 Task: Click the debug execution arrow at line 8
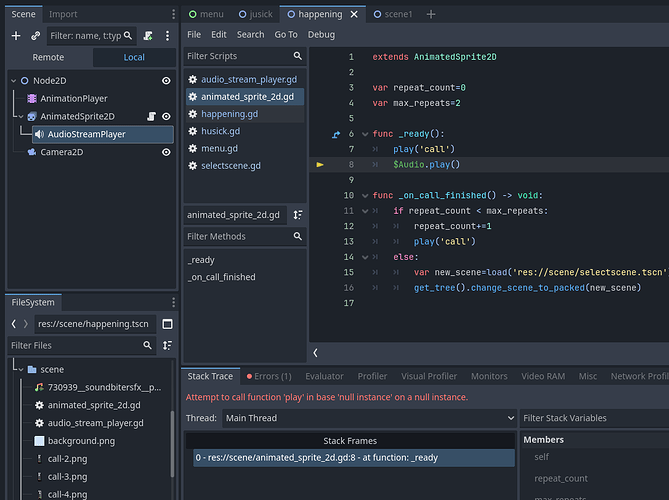(320, 165)
